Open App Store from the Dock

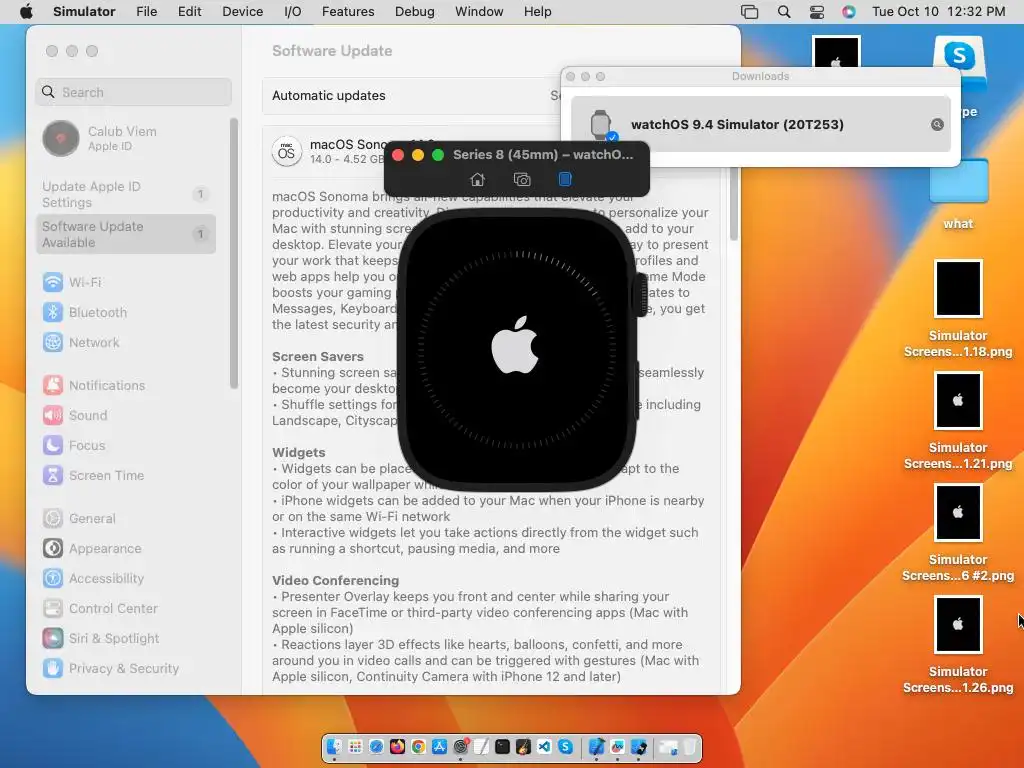(x=440, y=746)
